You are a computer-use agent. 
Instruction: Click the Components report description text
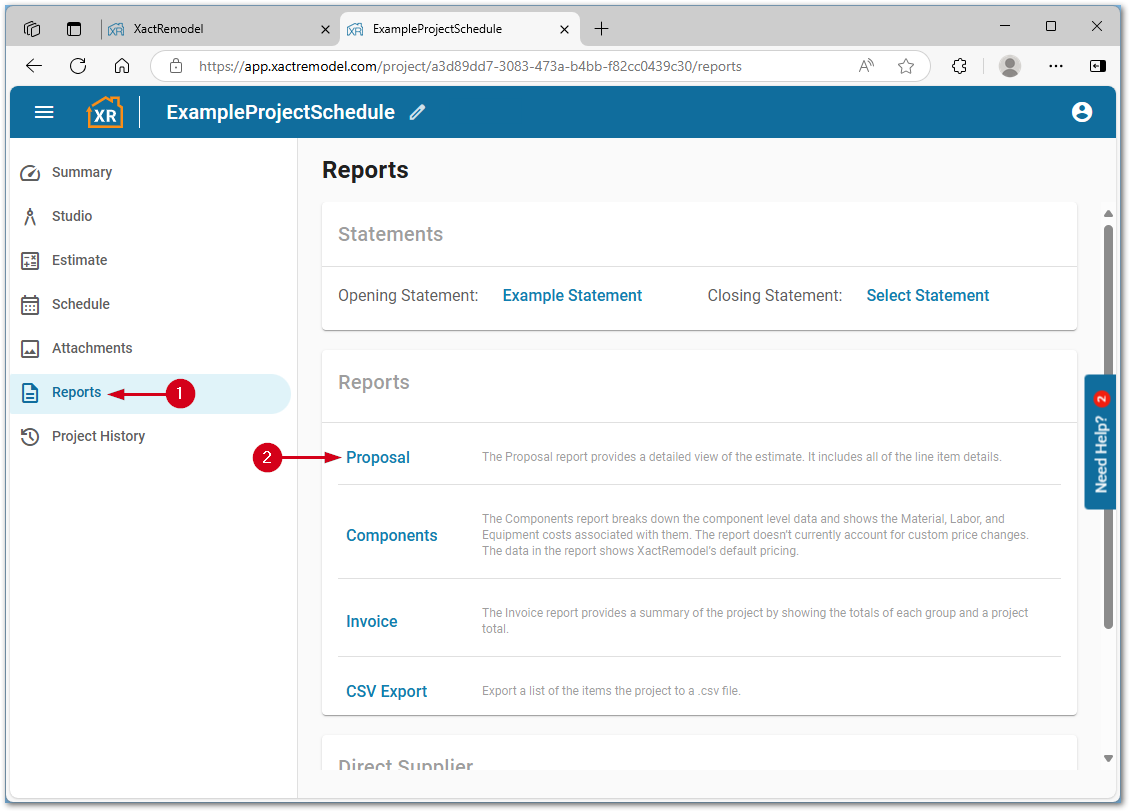(755, 535)
